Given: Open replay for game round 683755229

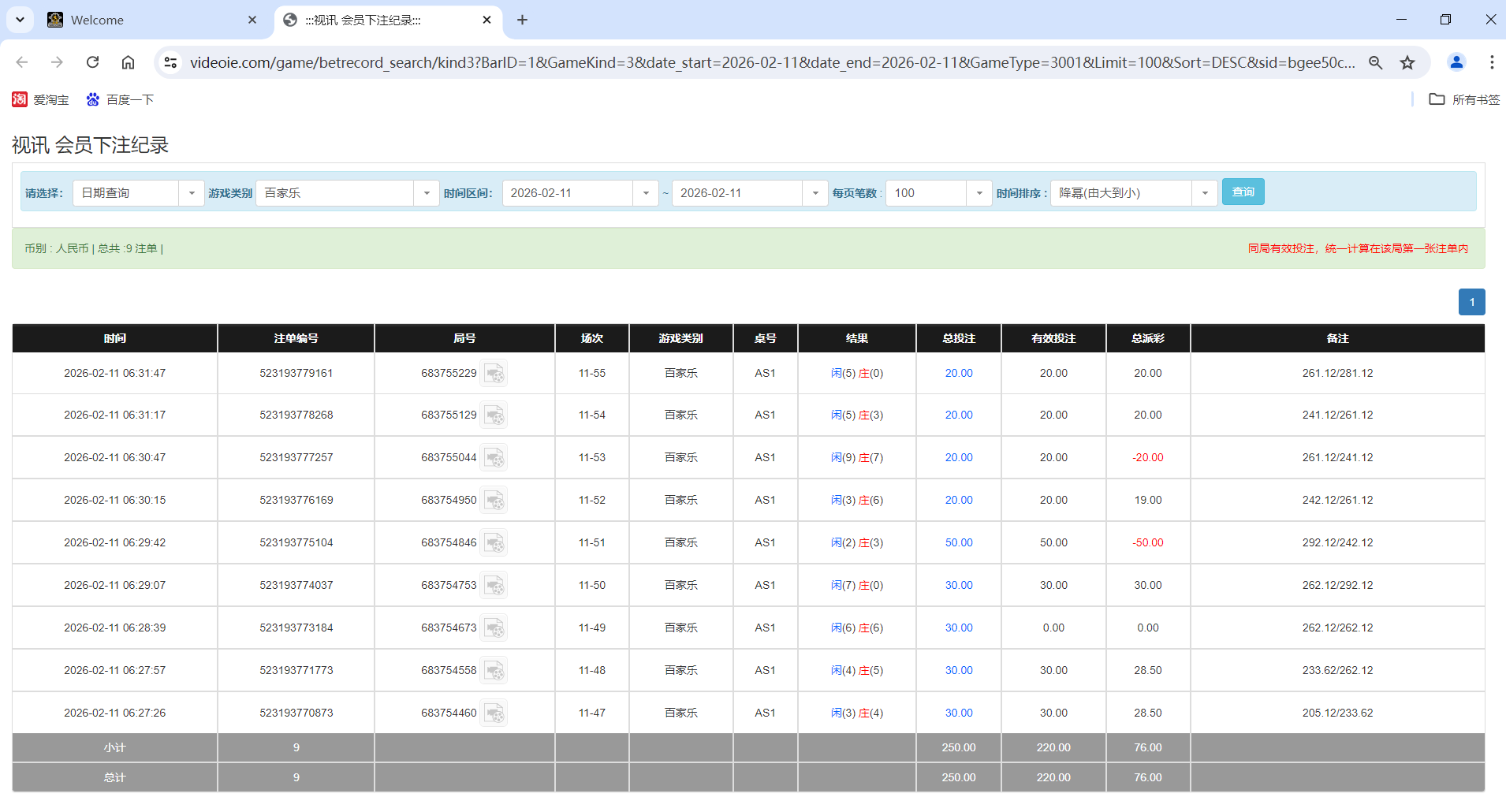Looking at the screenshot, I should (x=494, y=373).
